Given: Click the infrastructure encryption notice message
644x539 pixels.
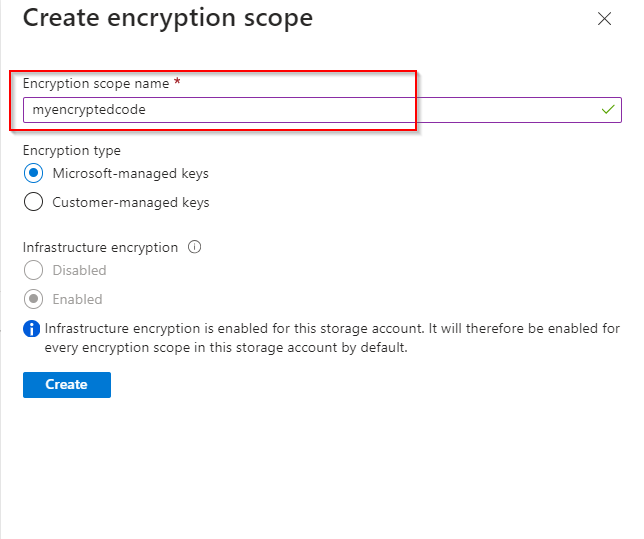Looking at the screenshot, I should (330, 338).
